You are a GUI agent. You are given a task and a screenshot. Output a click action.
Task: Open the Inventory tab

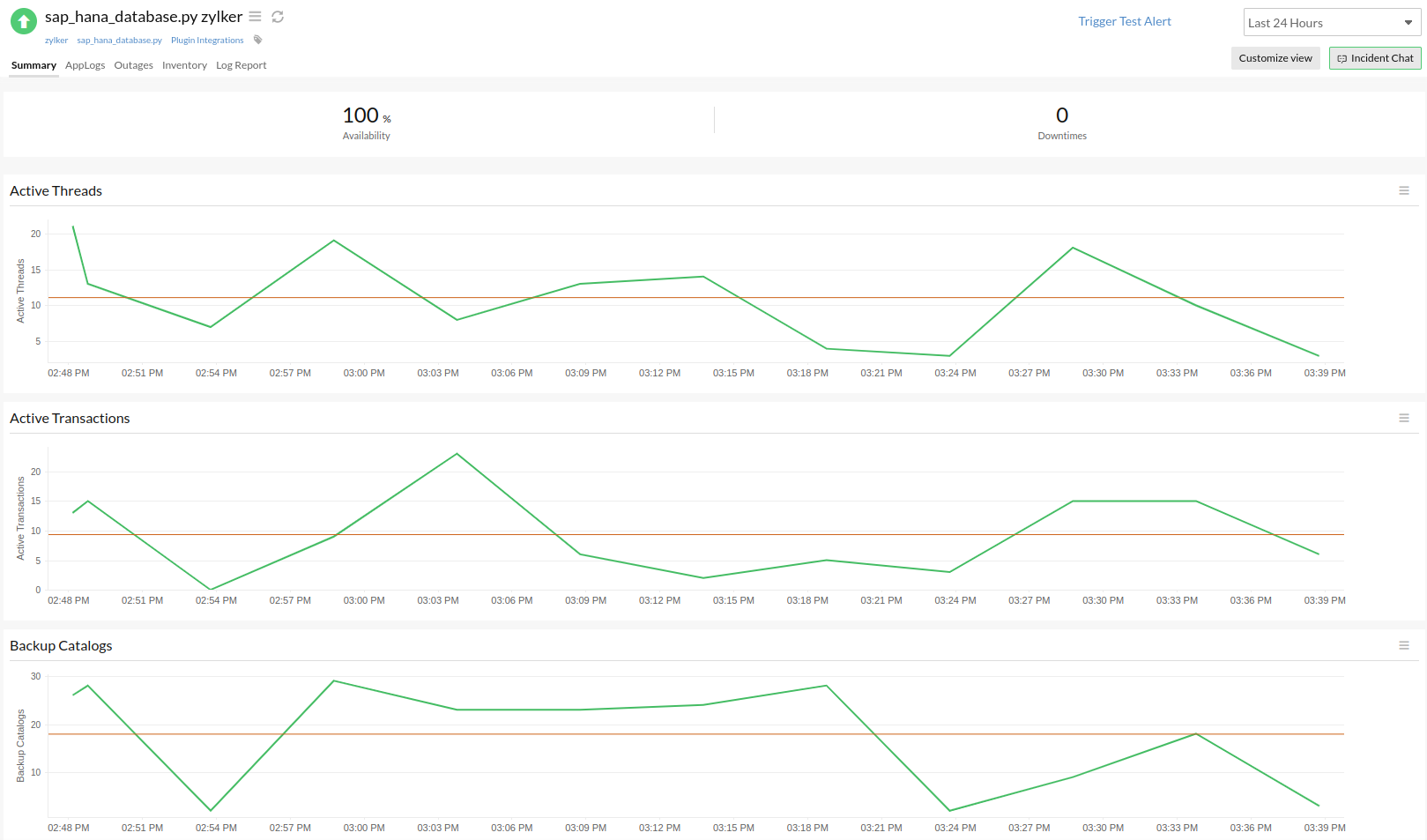pos(184,65)
